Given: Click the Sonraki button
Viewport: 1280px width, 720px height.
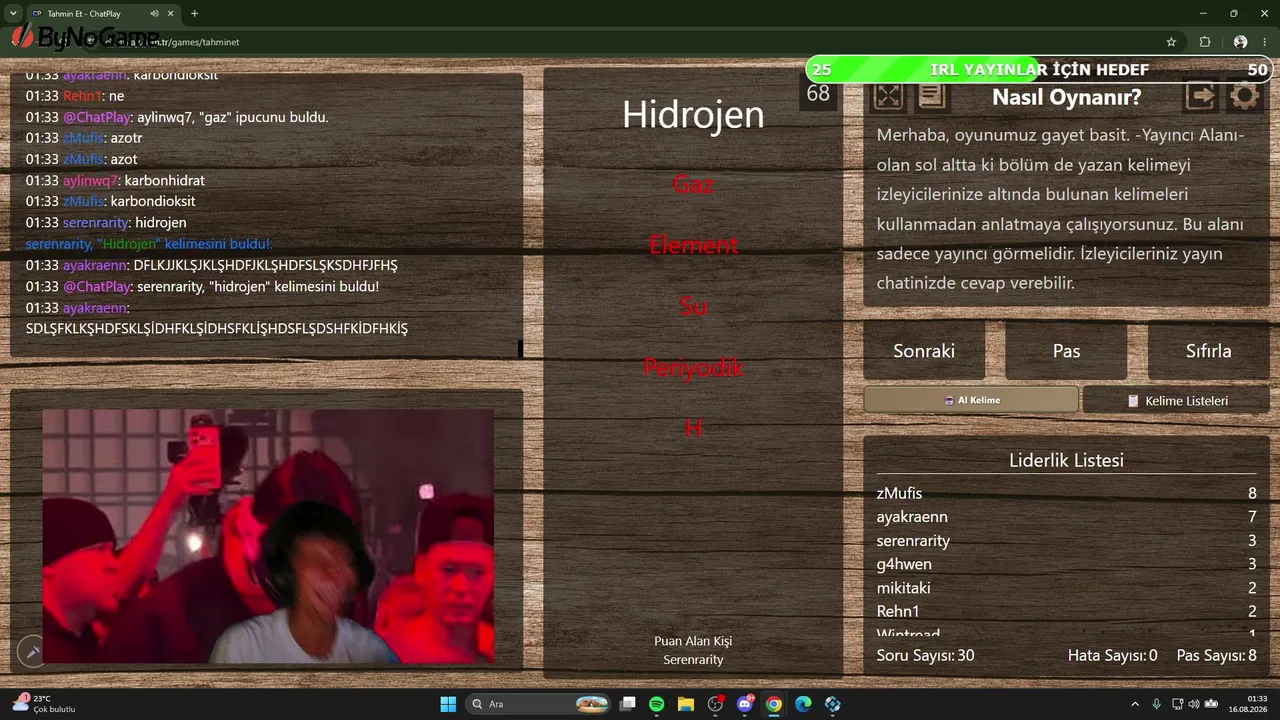Looking at the screenshot, I should pyautogui.click(x=924, y=351).
